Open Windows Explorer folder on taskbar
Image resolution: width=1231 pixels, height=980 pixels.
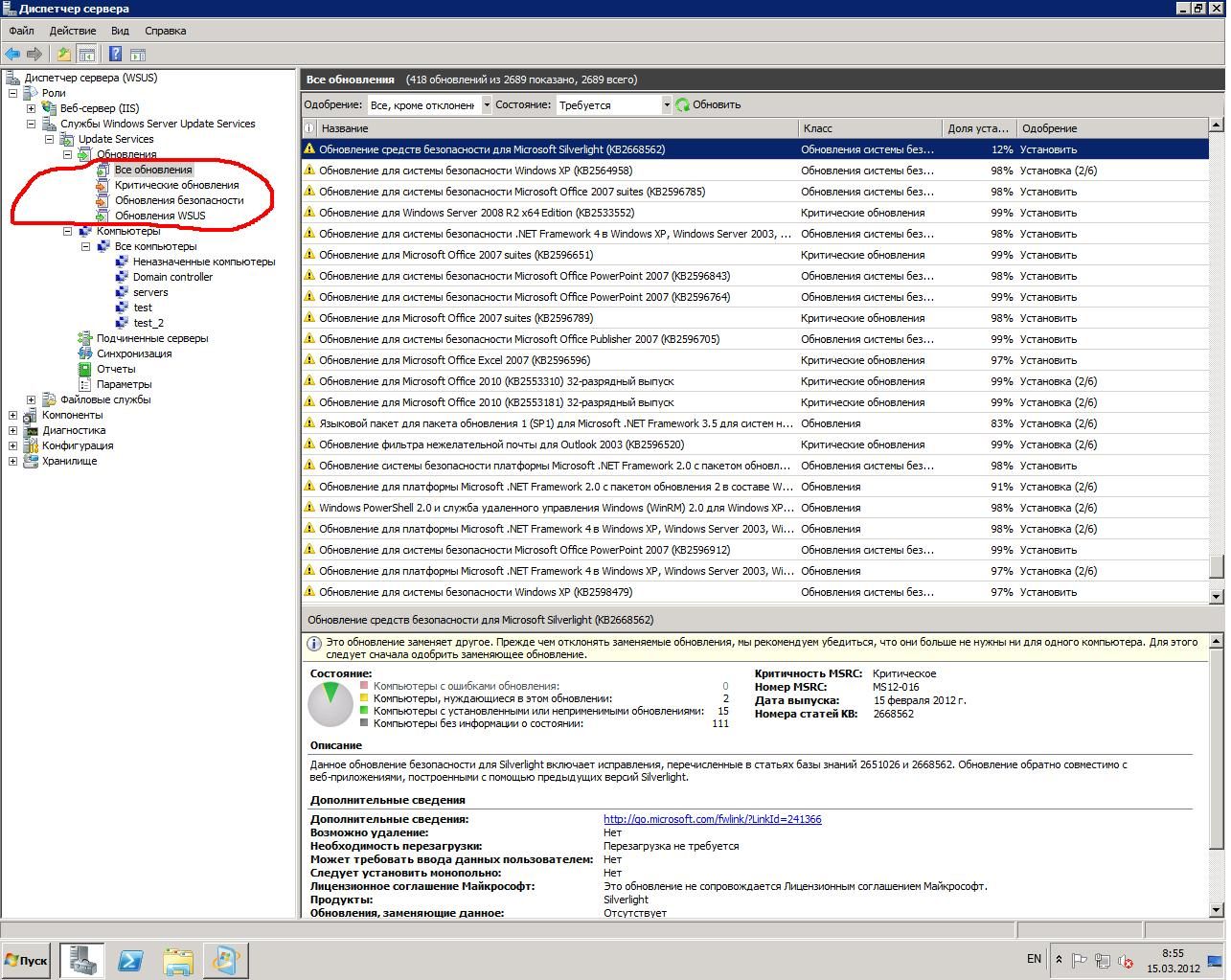178,960
